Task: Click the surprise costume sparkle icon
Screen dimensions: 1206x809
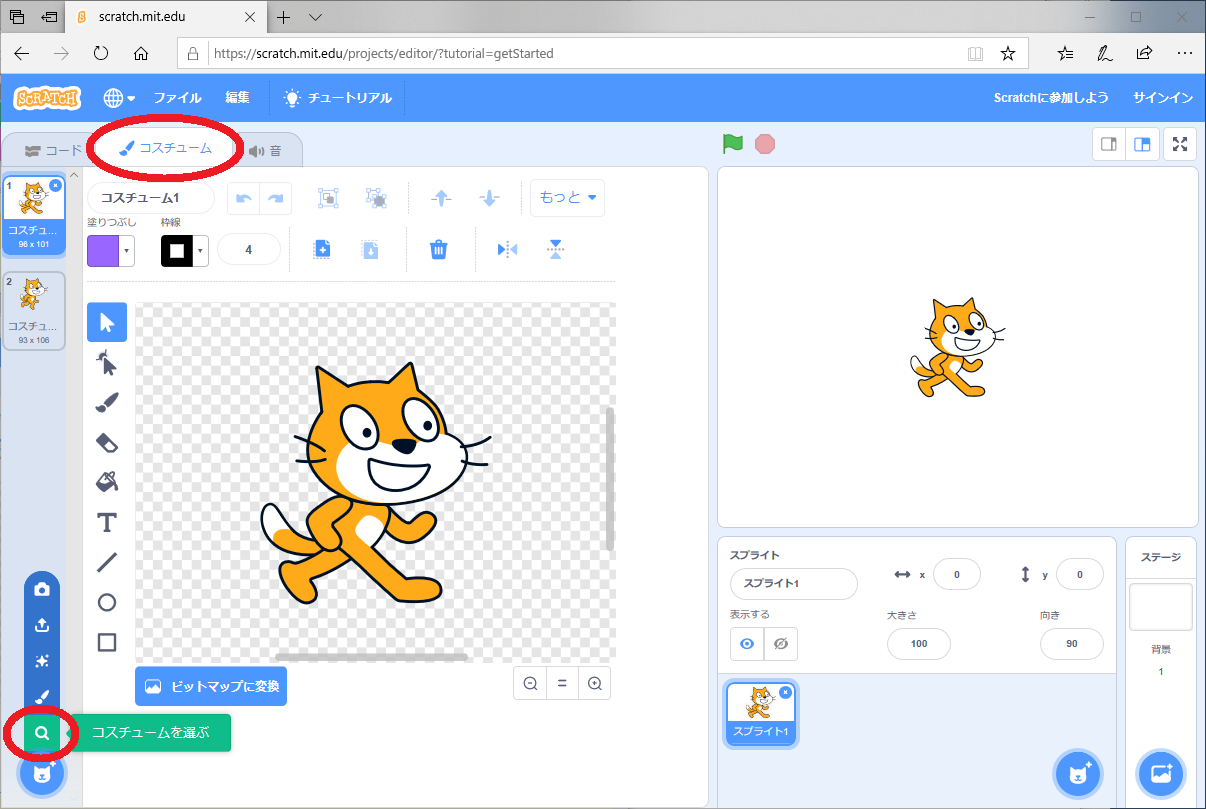Action: pyautogui.click(x=42, y=661)
